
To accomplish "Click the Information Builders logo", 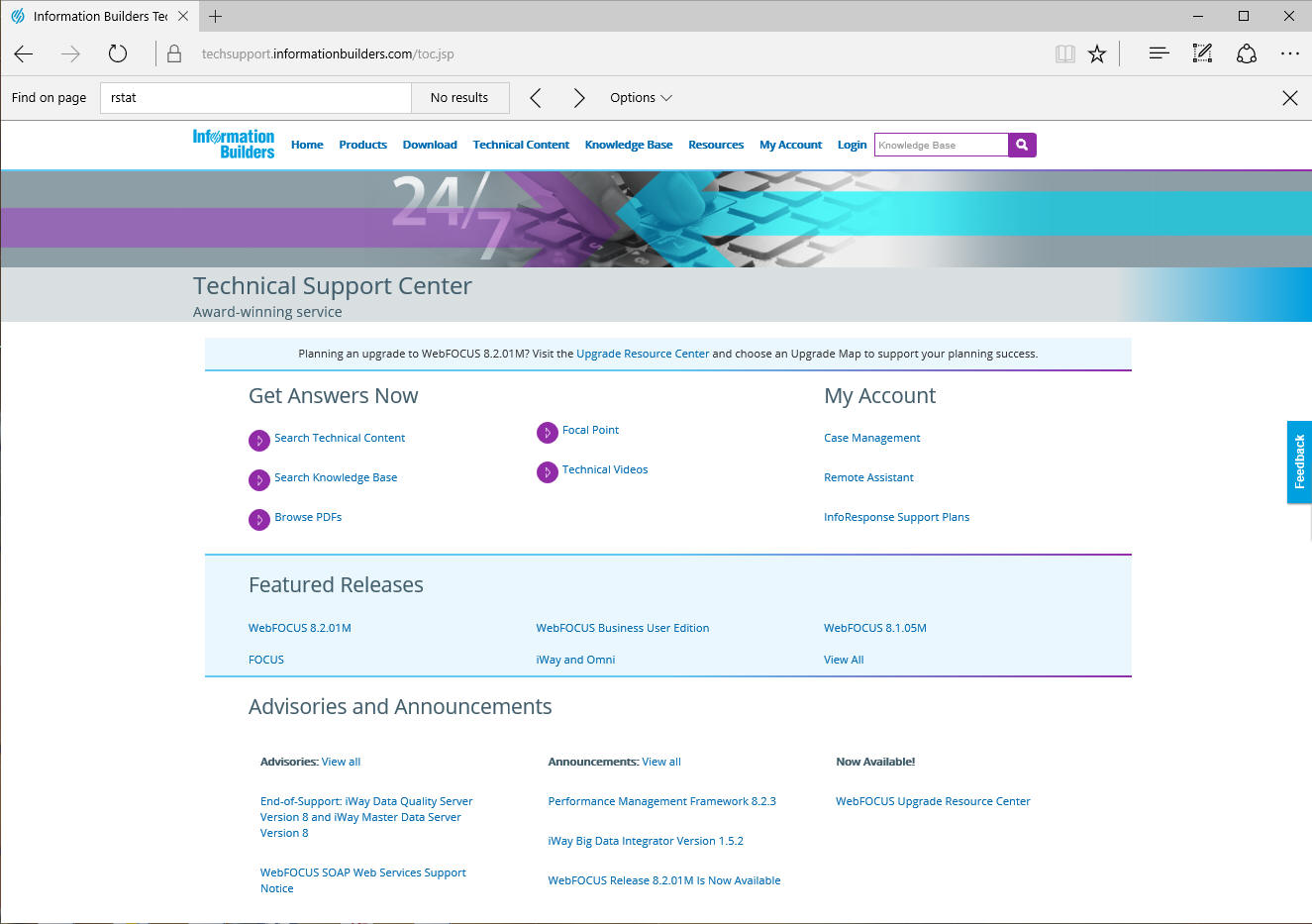I will [234, 144].
